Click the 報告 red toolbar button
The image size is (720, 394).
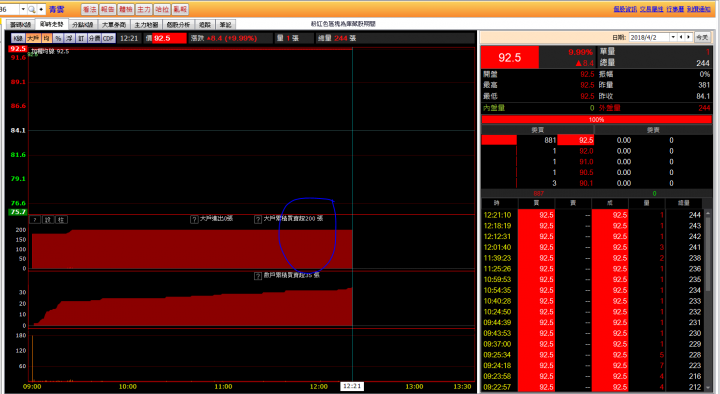click(x=107, y=9)
